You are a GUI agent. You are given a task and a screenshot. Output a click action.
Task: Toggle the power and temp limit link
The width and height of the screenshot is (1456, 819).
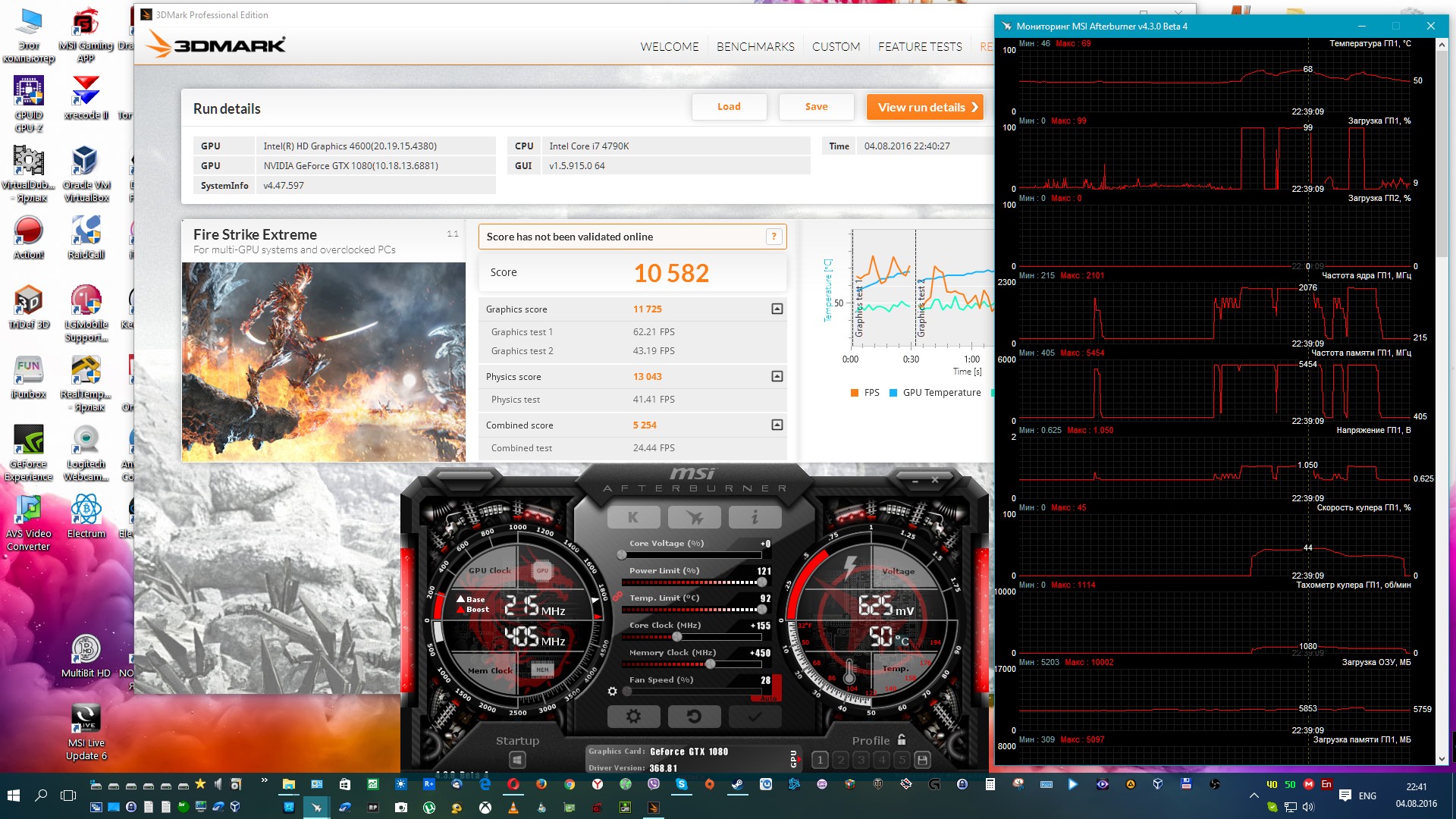point(618,597)
